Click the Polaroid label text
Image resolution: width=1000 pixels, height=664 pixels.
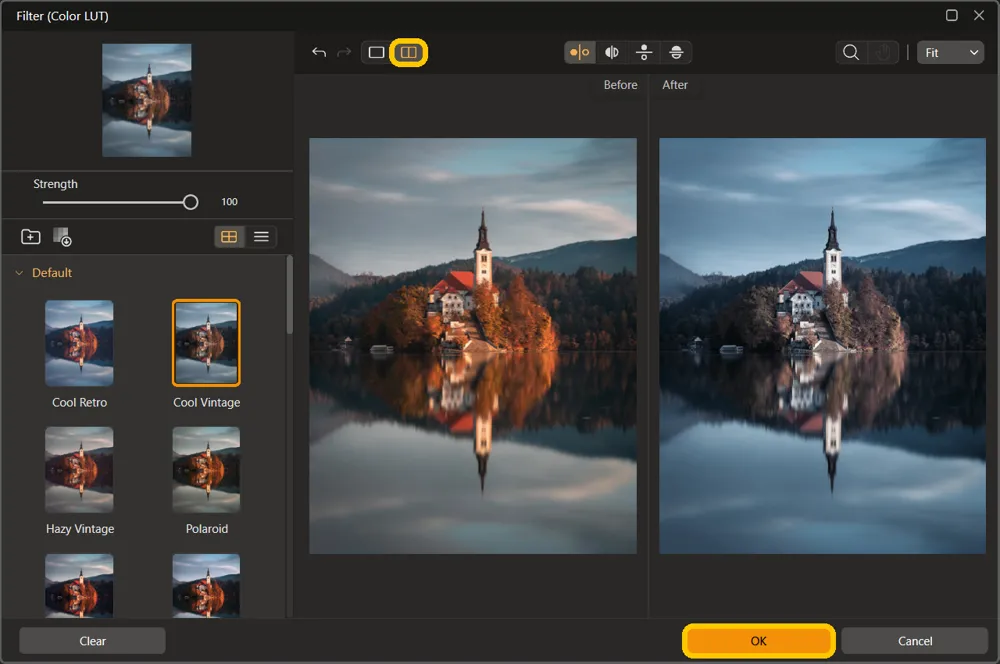point(207,529)
